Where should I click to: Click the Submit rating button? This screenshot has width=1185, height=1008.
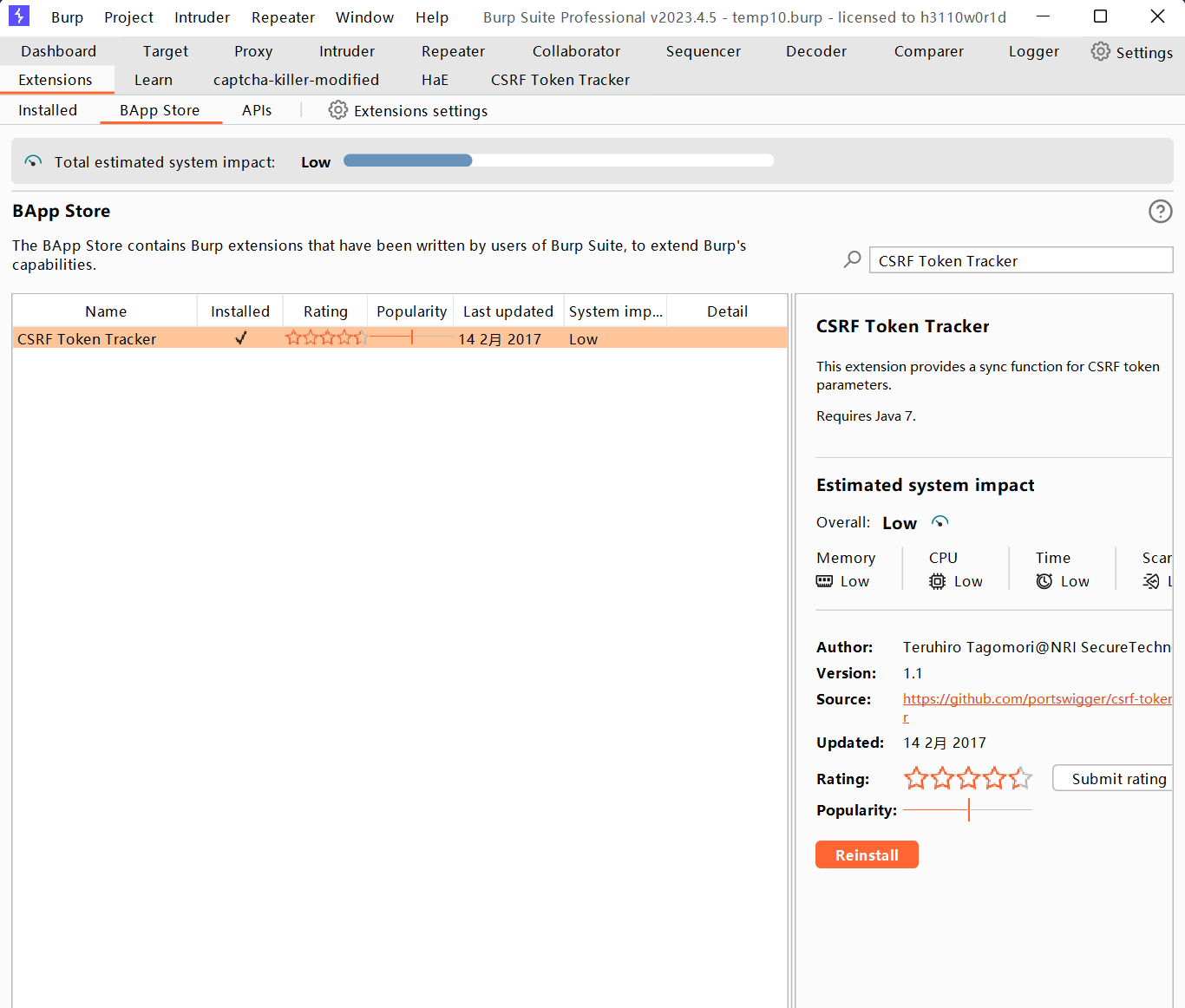point(1113,778)
